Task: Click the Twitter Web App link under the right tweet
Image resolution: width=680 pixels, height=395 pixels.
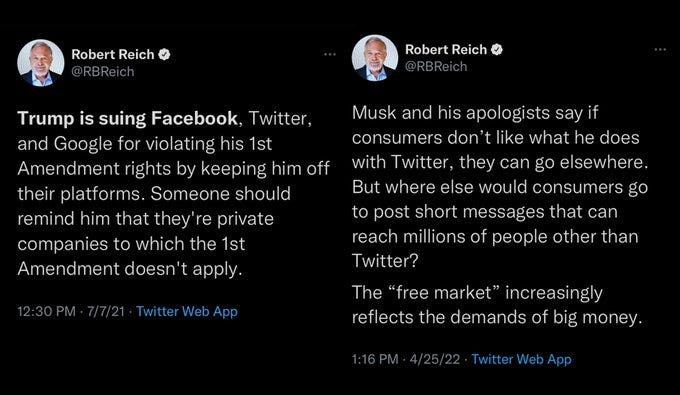Action: pyautogui.click(x=521, y=359)
